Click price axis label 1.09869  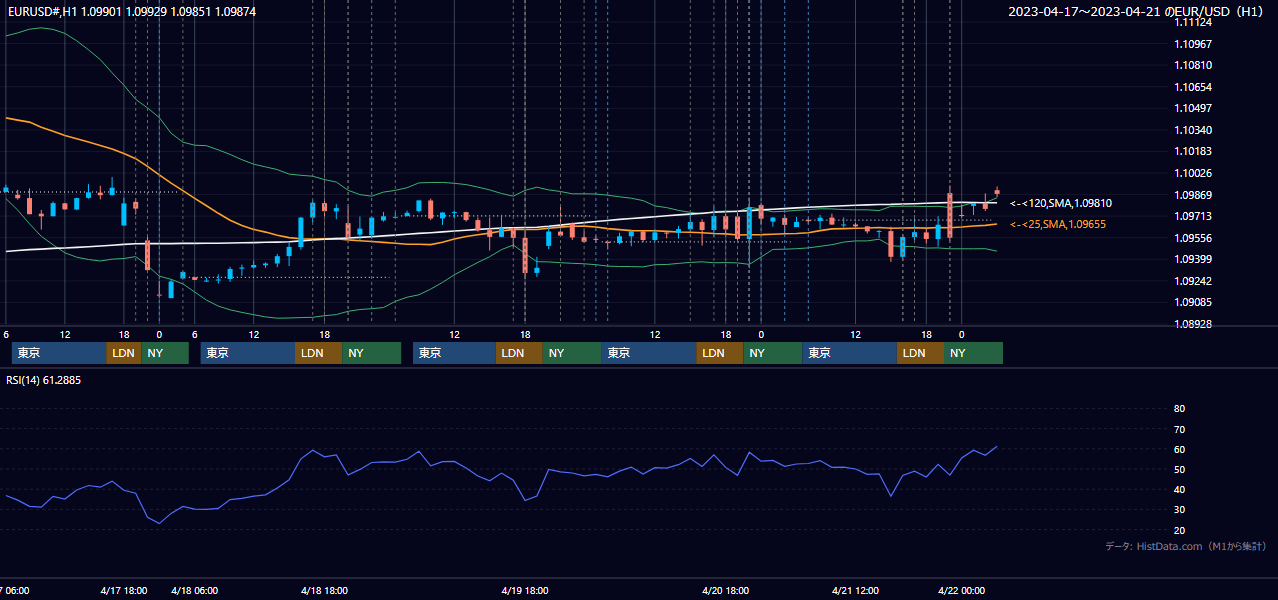tap(1192, 195)
